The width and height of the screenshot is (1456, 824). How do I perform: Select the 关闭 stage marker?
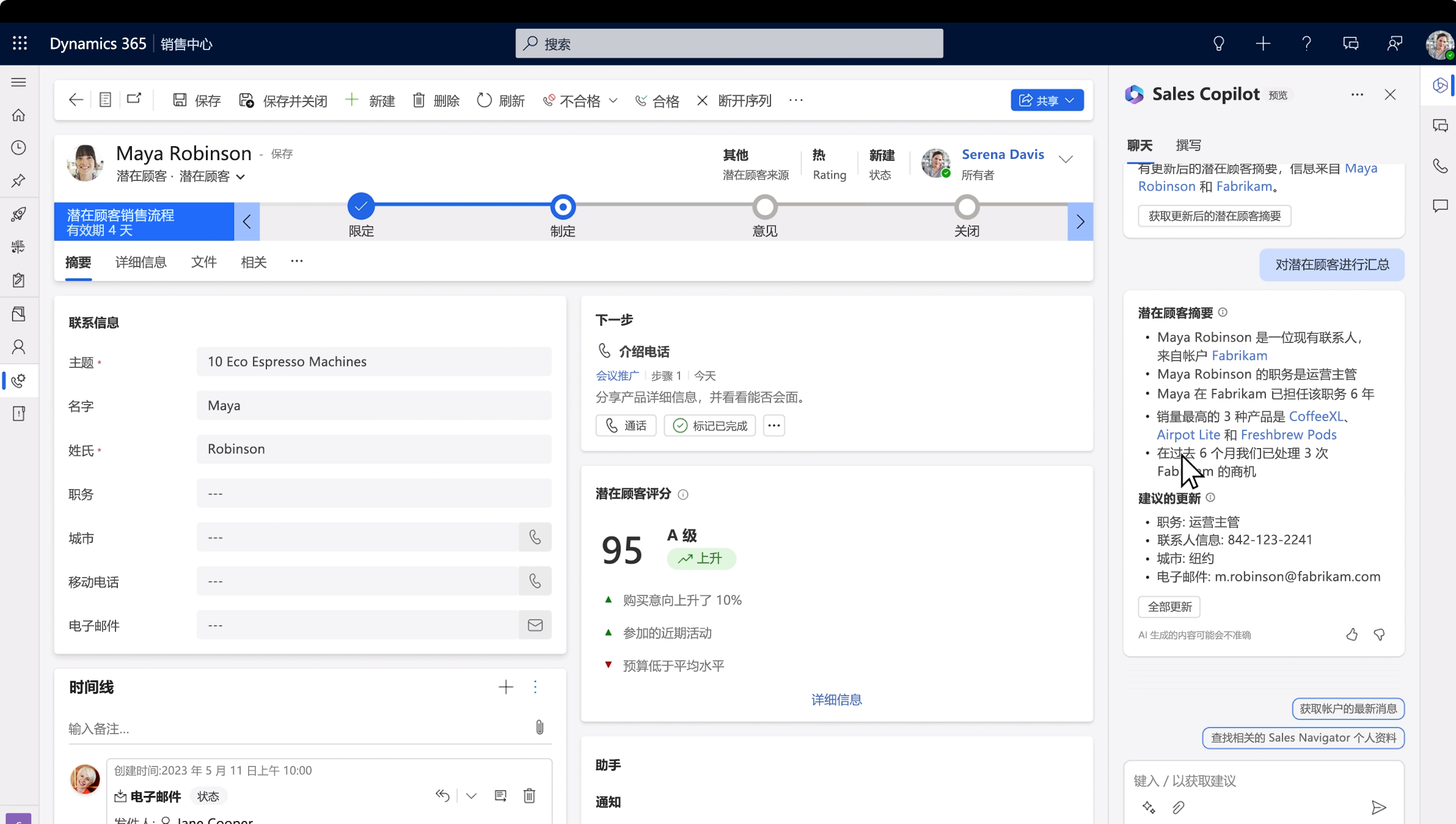[x=967, y=207]
